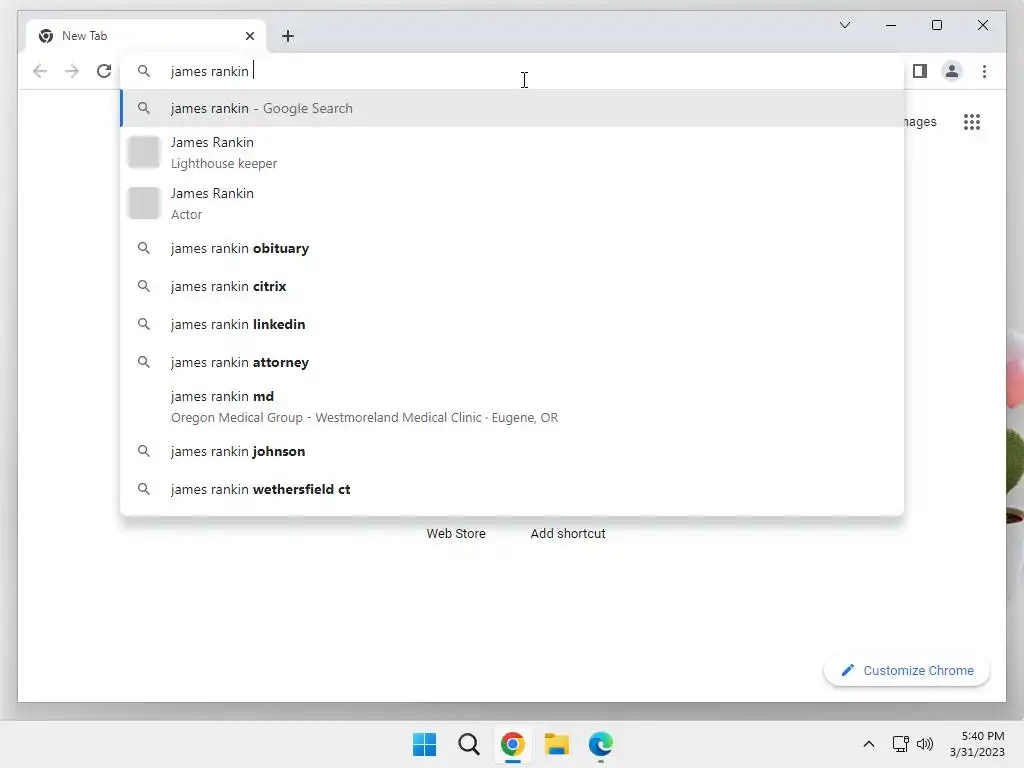The image size is (1024, 768).
Task: Click search icon beside 'james rankin attorney'
Action: [144, 362]
